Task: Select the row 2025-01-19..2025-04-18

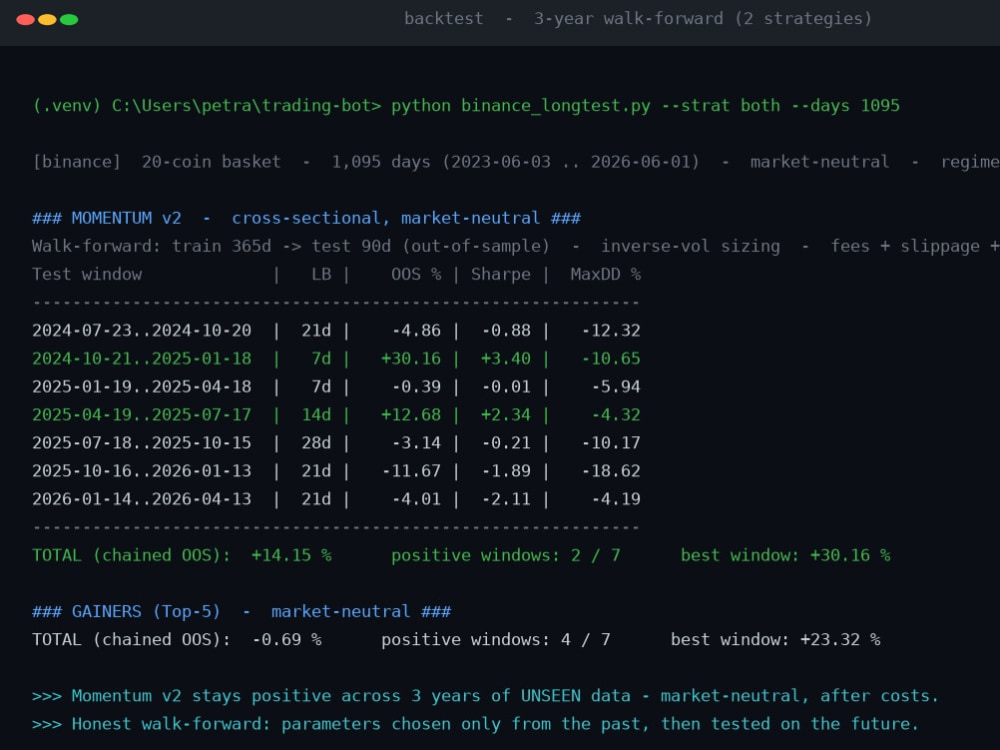Action: [336, 386]
